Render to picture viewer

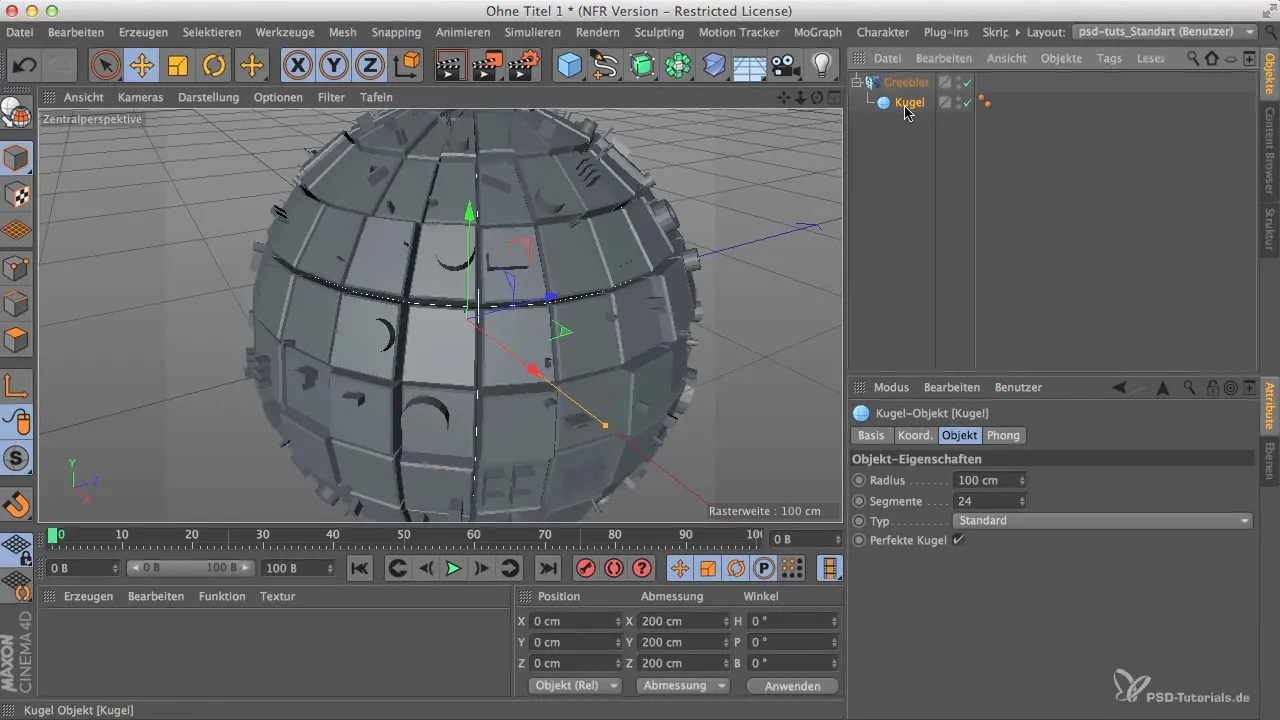488,66
